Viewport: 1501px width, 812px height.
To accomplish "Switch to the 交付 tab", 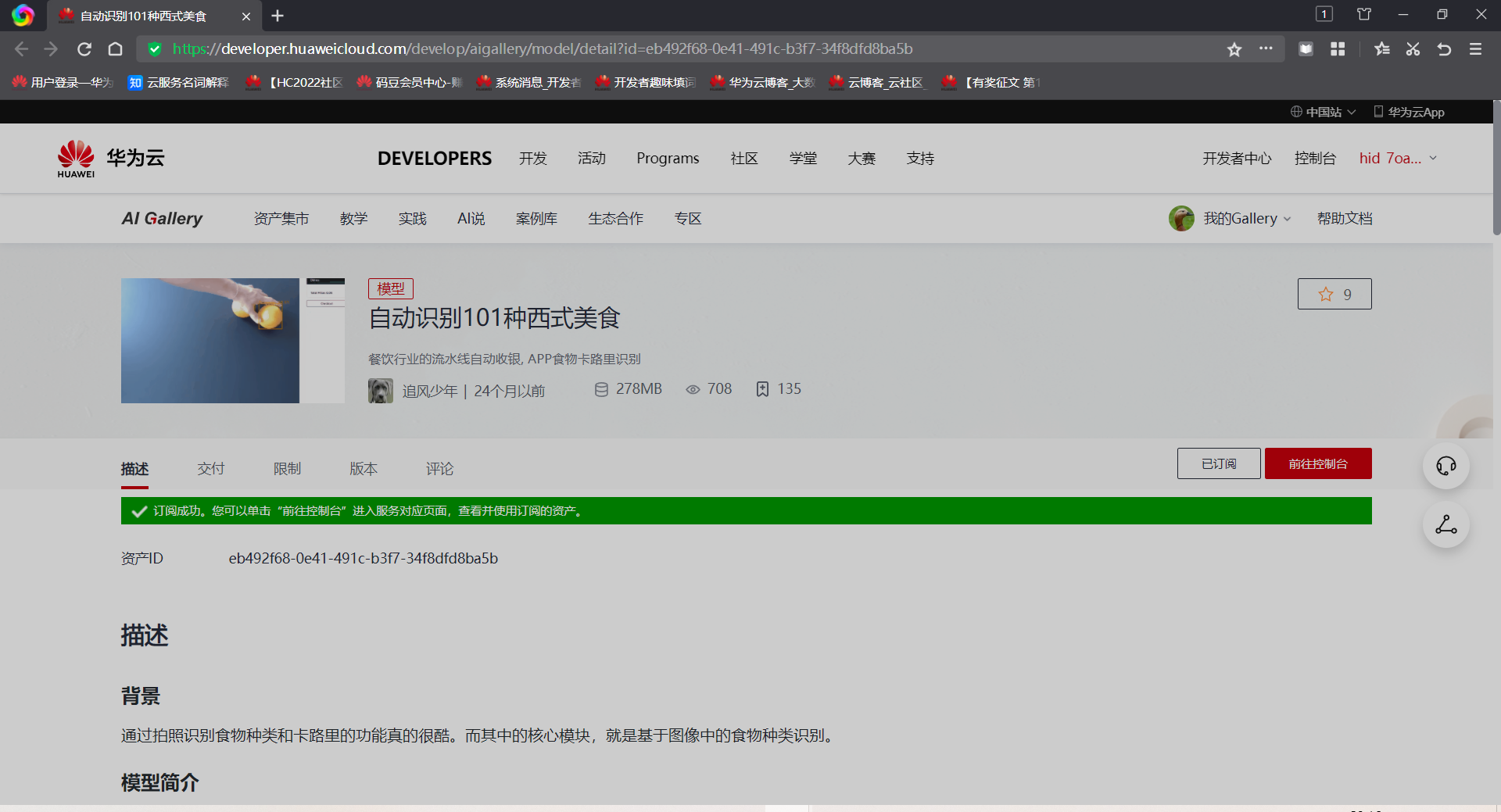I will click(211, 469).
